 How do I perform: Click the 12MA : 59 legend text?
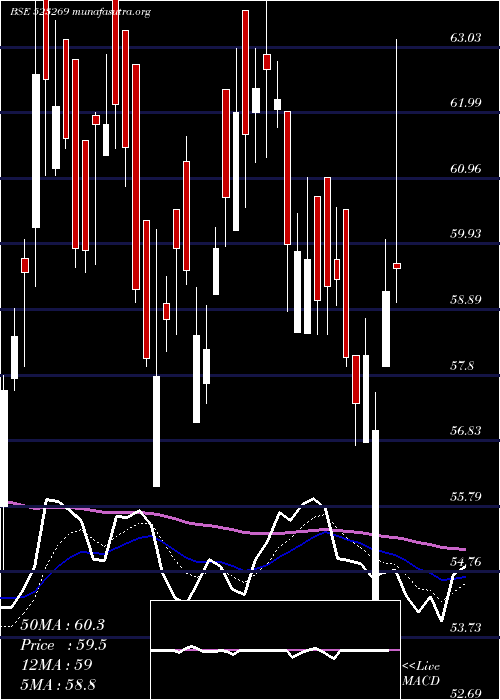tap(56, 665)
